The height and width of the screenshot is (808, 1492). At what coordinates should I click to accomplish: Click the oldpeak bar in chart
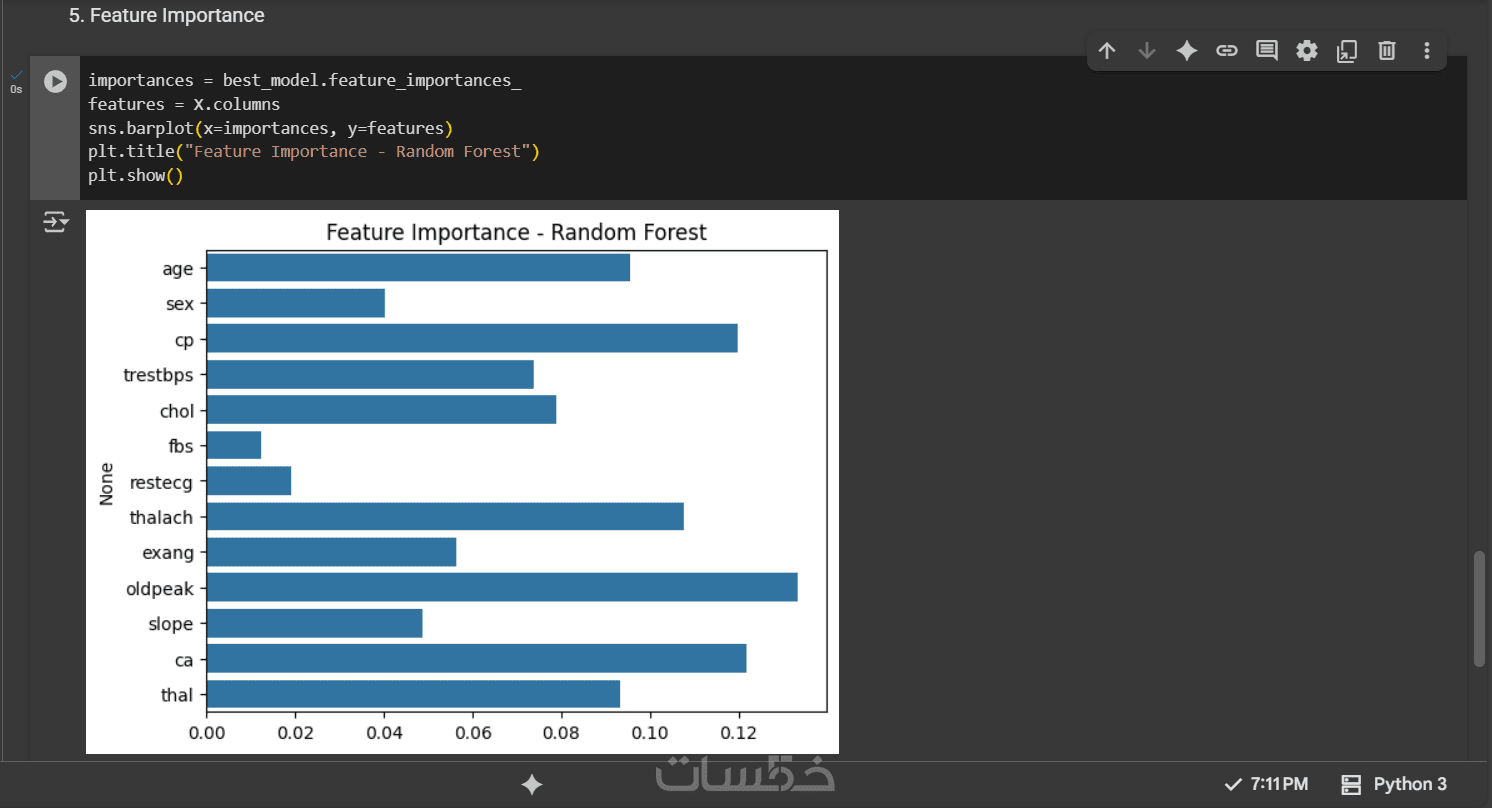[500, 588]
